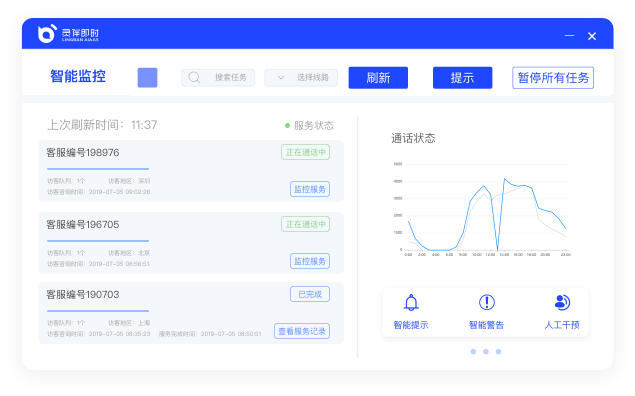
Task: Open the 选择线路 dropdown
Action: (x=301, y=77)
